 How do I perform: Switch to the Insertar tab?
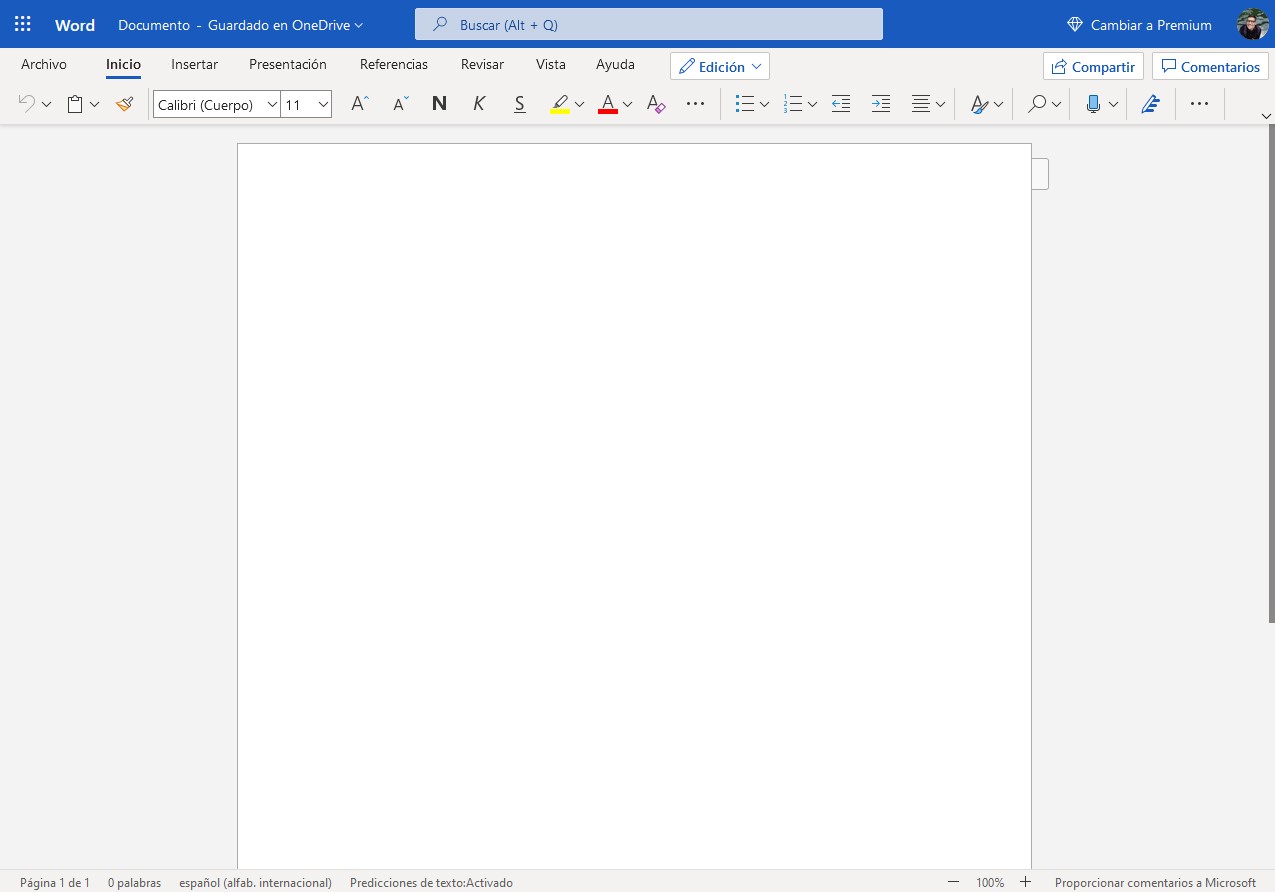194,64
